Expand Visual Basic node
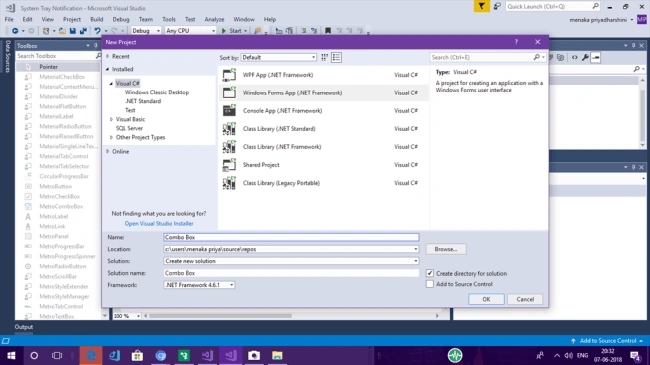The width and height of the screenshot is (650, 365). click(111, 119)
